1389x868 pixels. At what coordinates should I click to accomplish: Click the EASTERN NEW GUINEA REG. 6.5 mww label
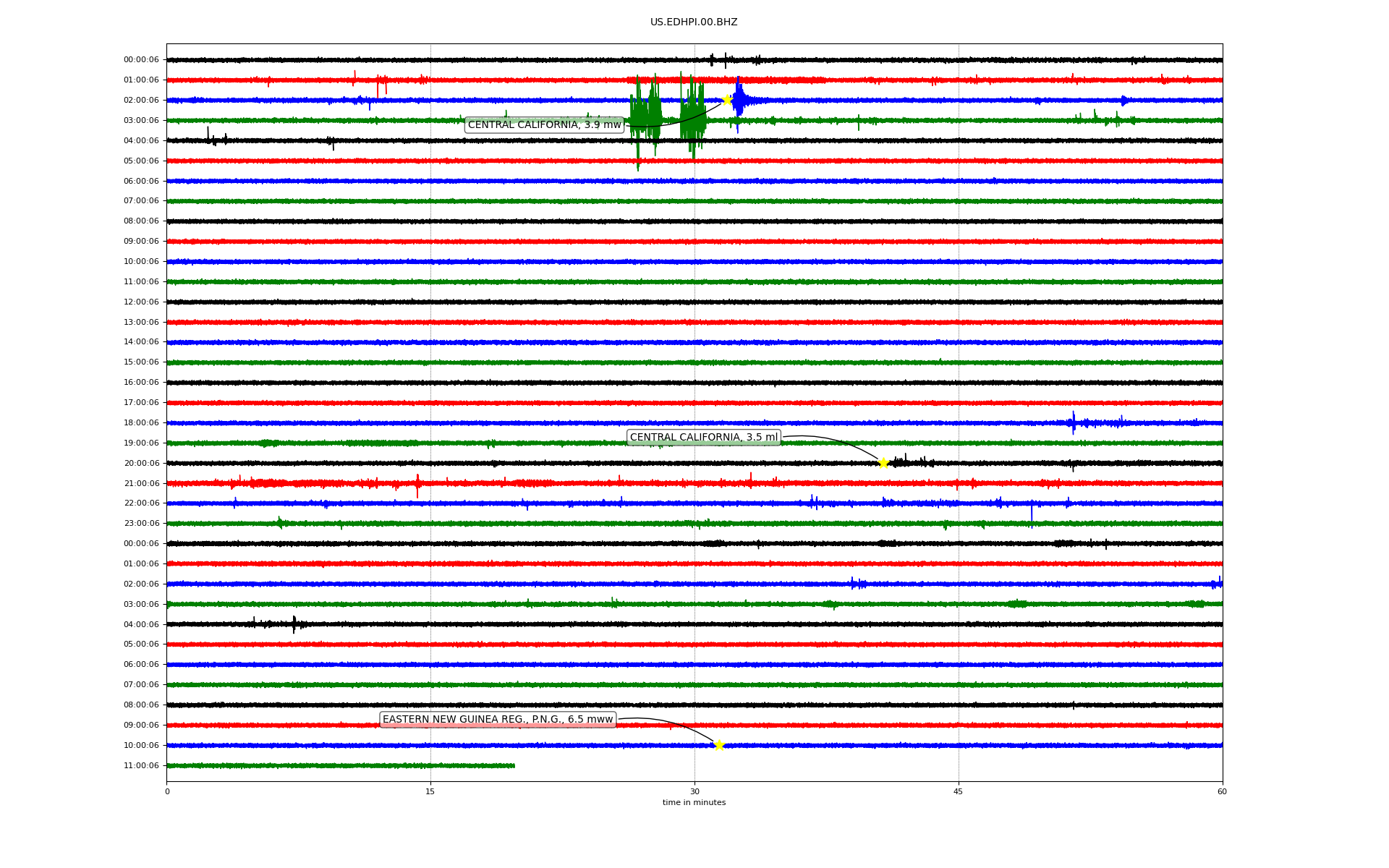[x=498, y=720]
